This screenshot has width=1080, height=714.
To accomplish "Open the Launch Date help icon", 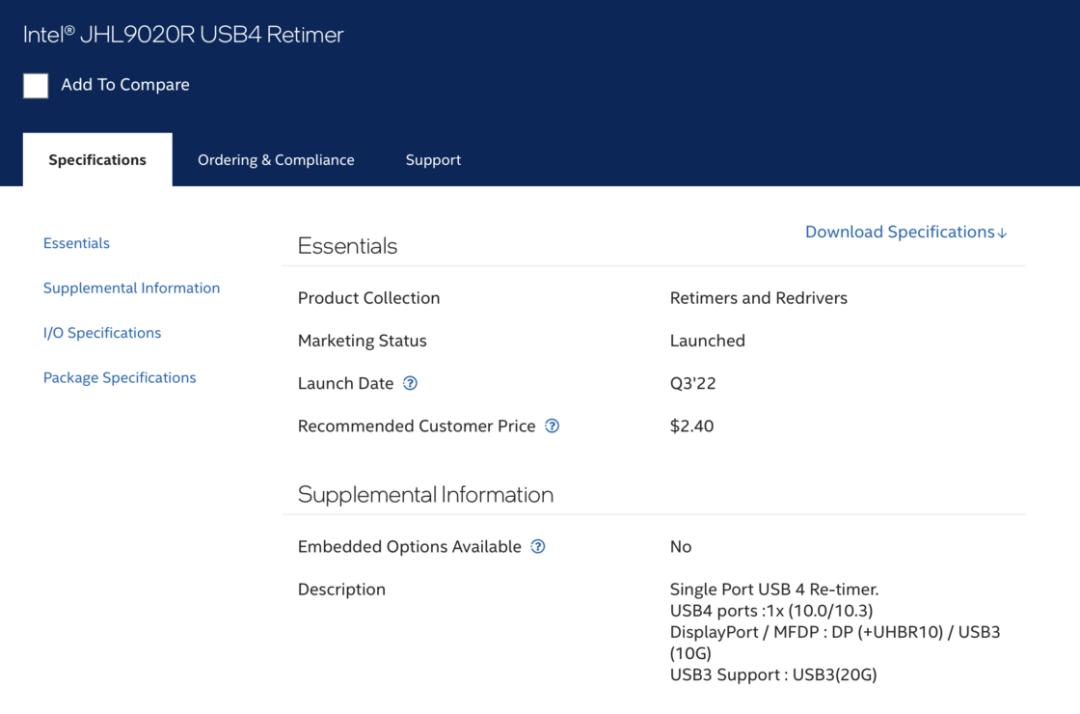I will (x=410, y=383).
